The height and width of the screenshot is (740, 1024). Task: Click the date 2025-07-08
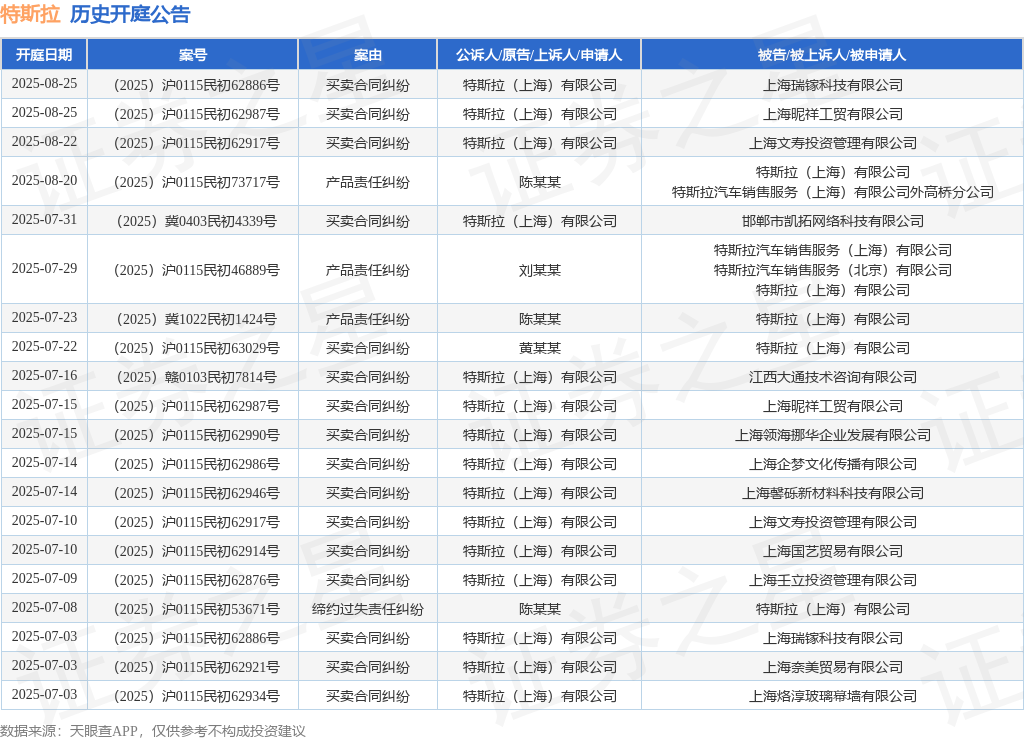pyautogui.click(x=44, y=608)
